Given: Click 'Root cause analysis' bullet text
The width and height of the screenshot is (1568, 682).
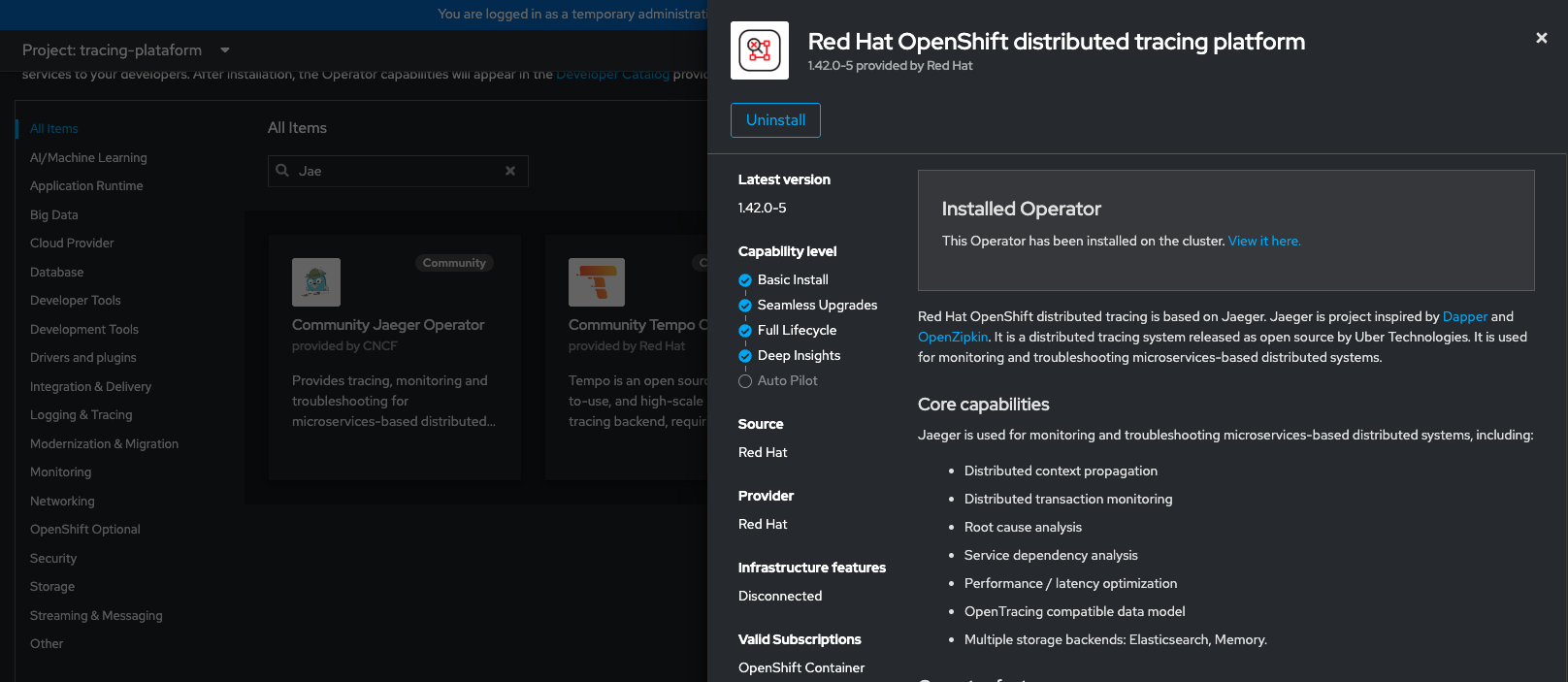Looking at the screenshot, I should point(1023,527).
